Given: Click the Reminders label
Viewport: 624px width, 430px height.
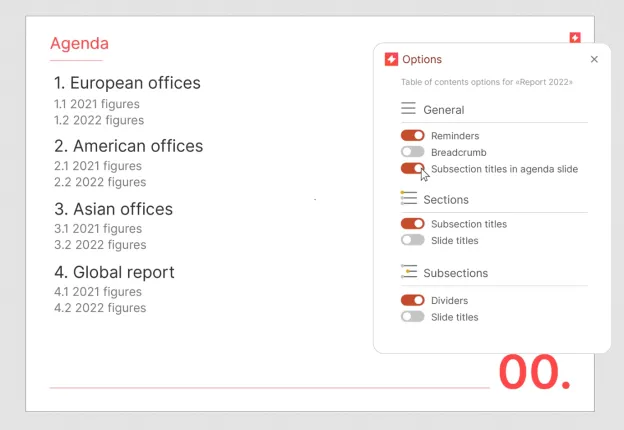Looking at the screenshot, I should click(455, 136).
